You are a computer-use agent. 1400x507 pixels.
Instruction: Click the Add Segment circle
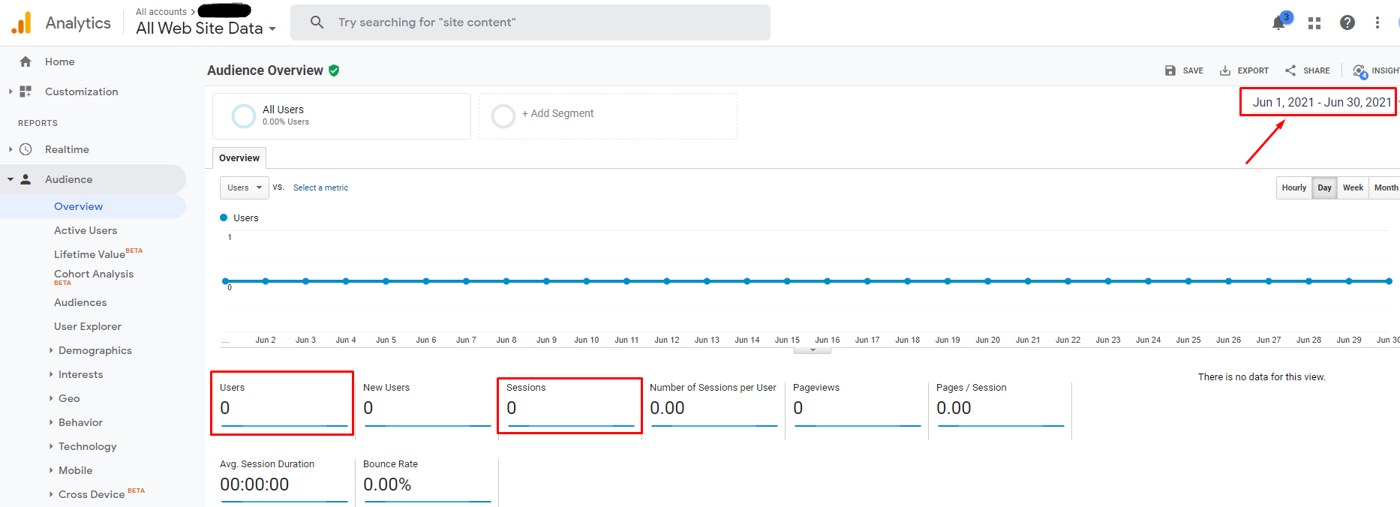504,115
